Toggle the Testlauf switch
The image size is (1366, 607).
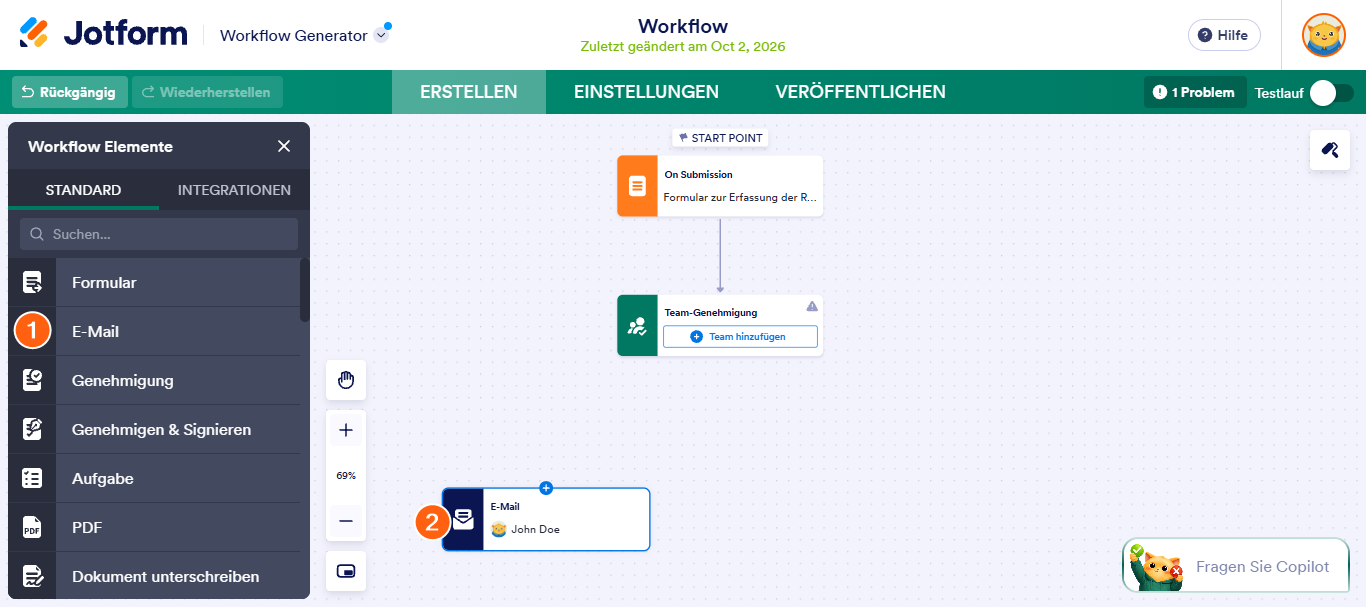click(x=1332, y=93)
